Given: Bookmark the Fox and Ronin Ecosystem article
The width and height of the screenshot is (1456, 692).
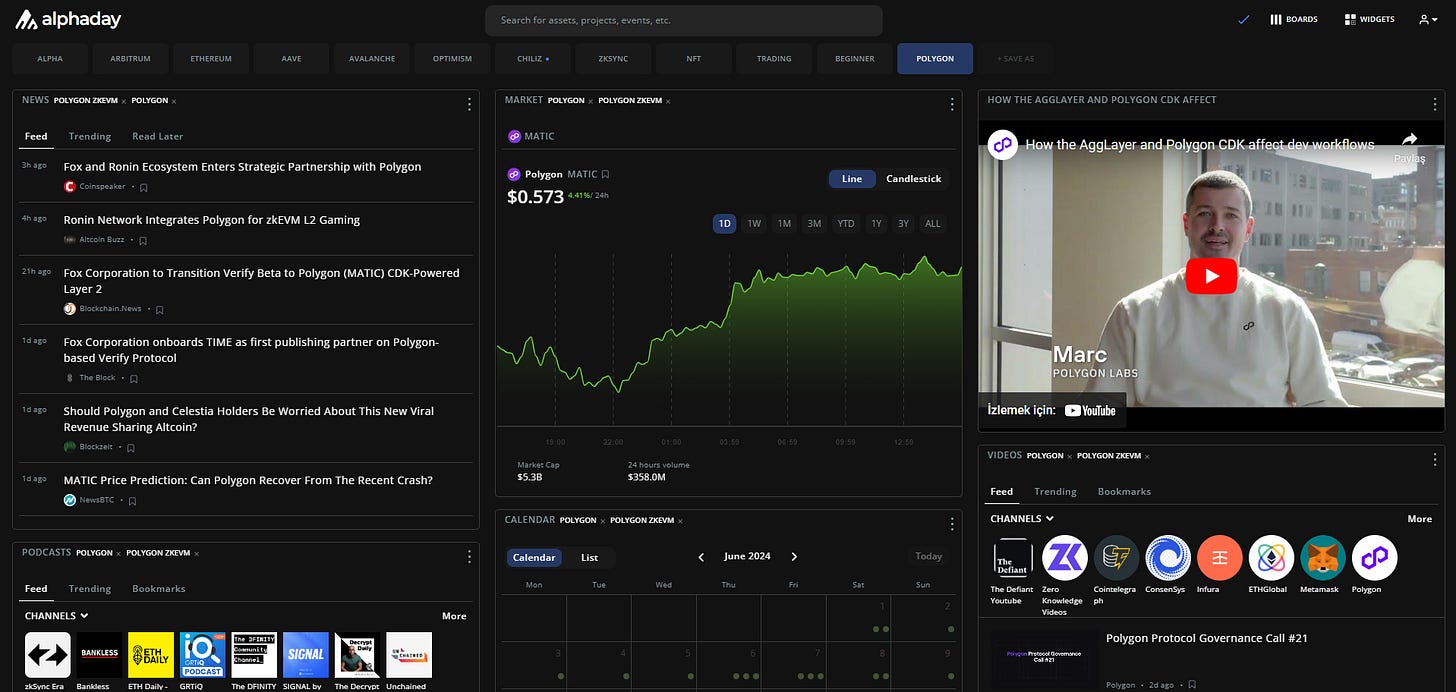Looking at the screenshot, I should pyautogui.click(x=144, y=187).
